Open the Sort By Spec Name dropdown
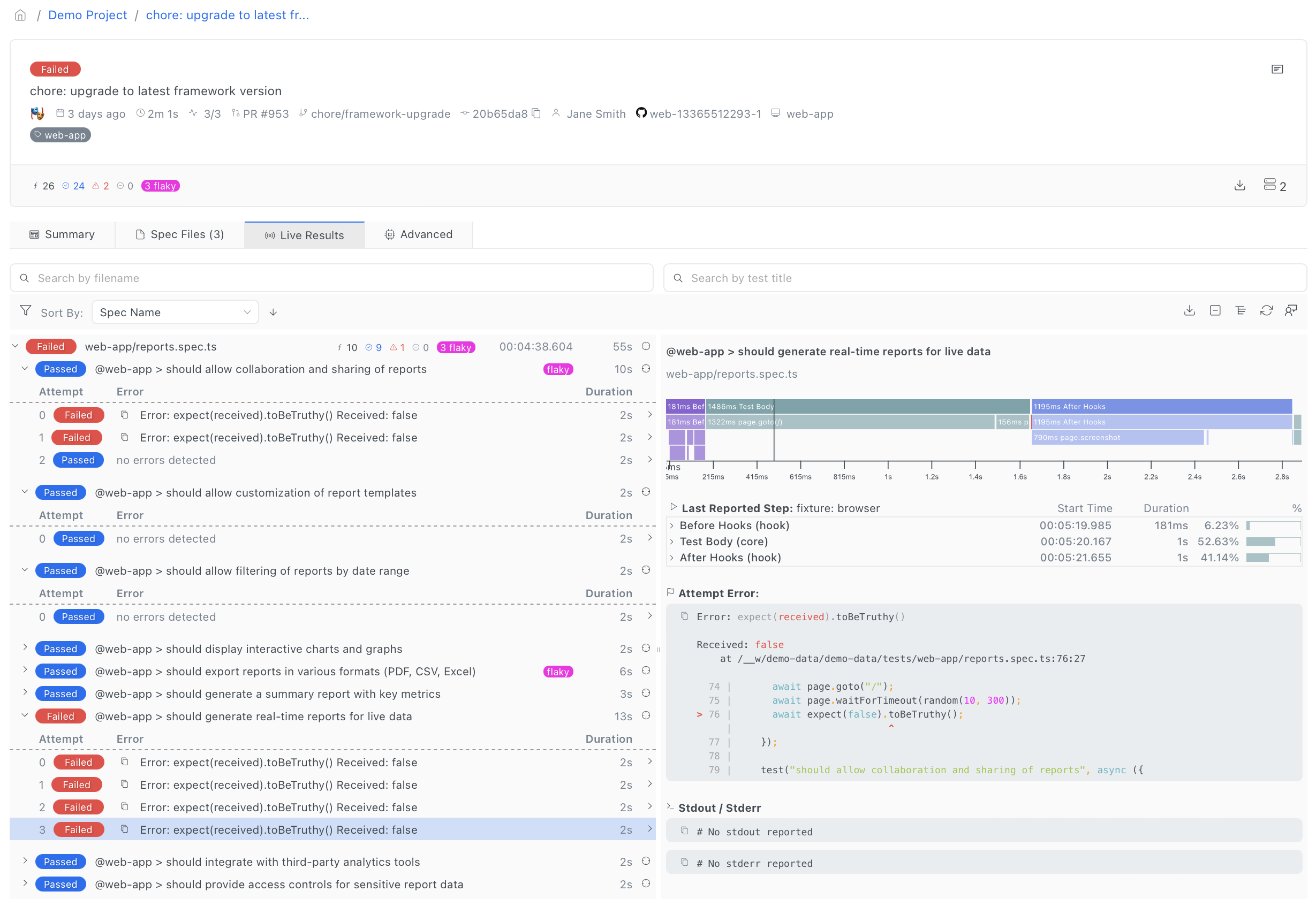 tap(175, 312)
